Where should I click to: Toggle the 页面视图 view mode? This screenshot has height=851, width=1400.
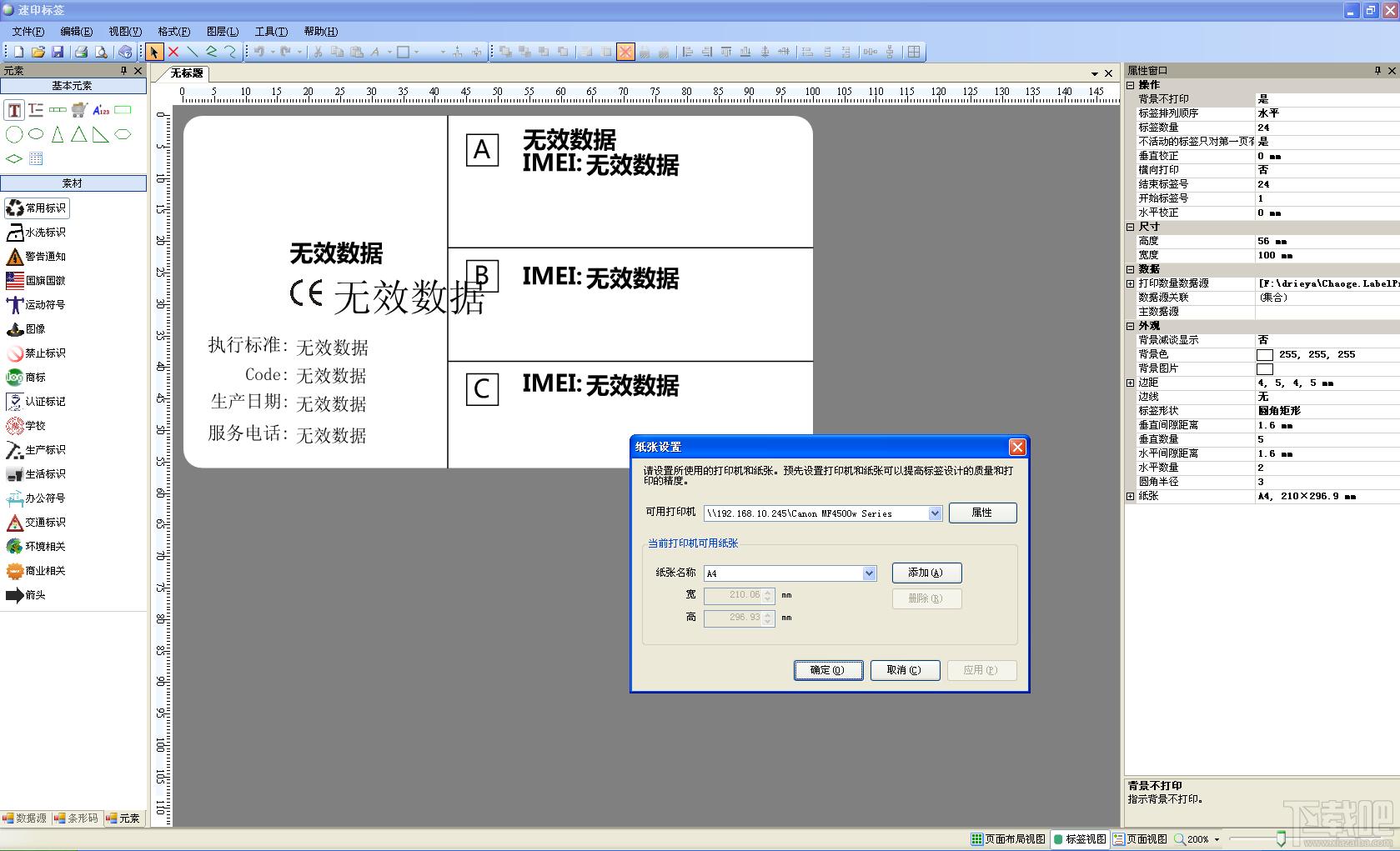(x=1140, y=839)
